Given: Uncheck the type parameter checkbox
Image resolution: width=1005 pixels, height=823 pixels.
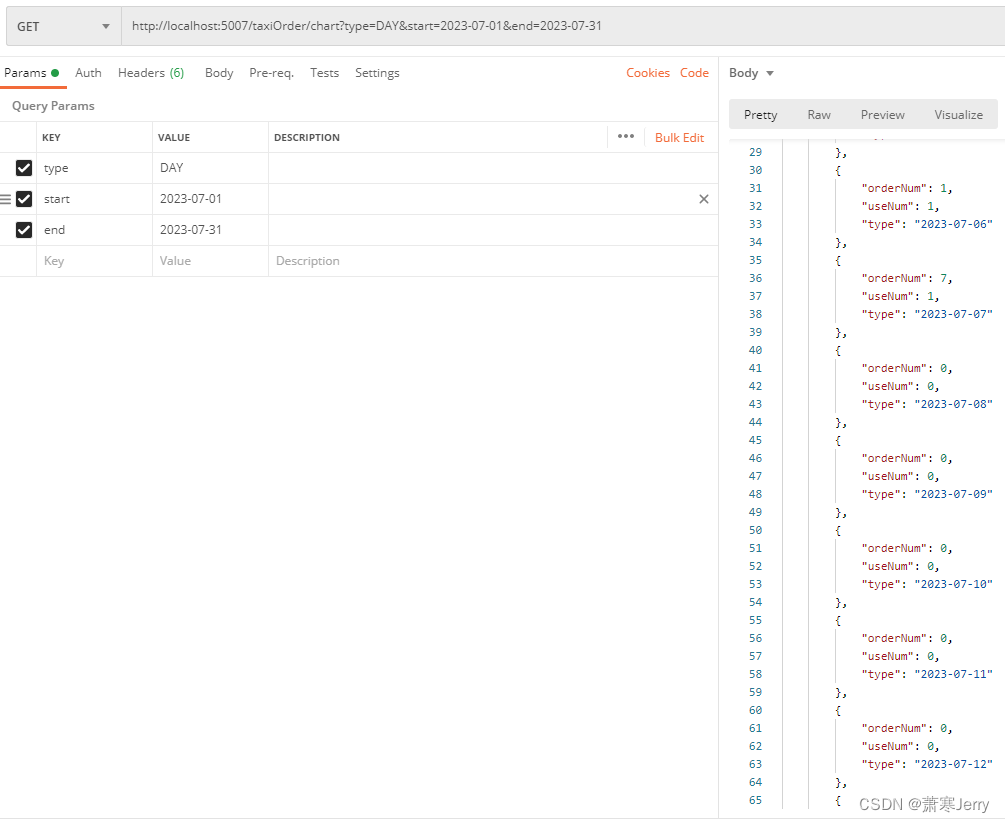Looking at the screenshot, I should tap(24, 168).
